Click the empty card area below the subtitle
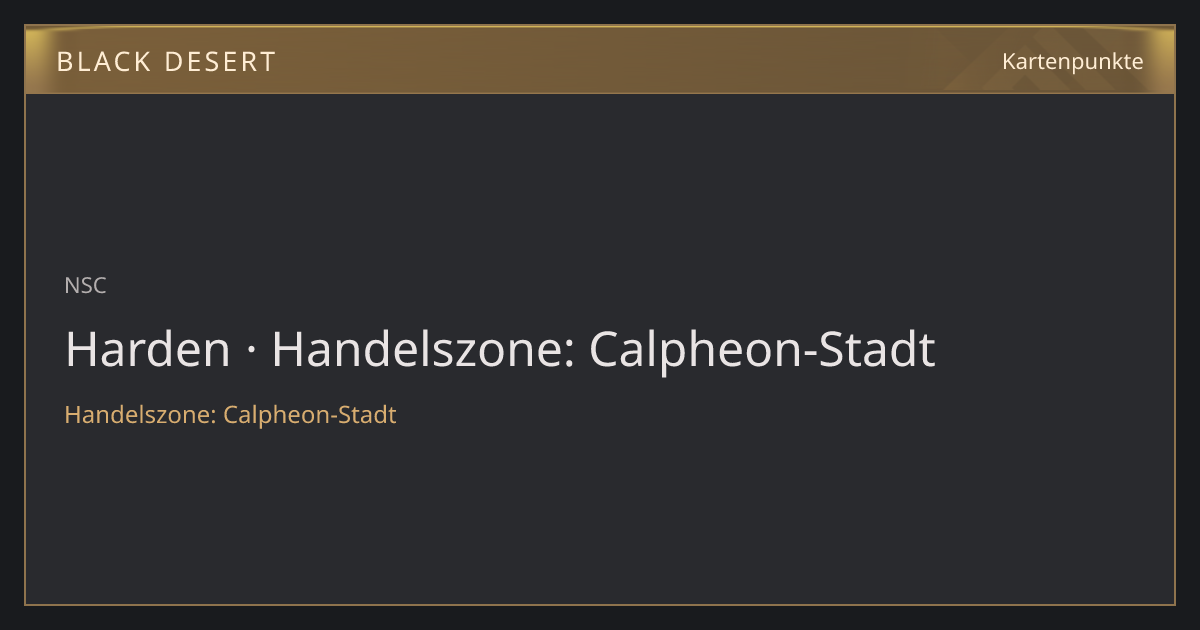The width and height of the screenshot is (1200, 630). click(x=600, y=515)
